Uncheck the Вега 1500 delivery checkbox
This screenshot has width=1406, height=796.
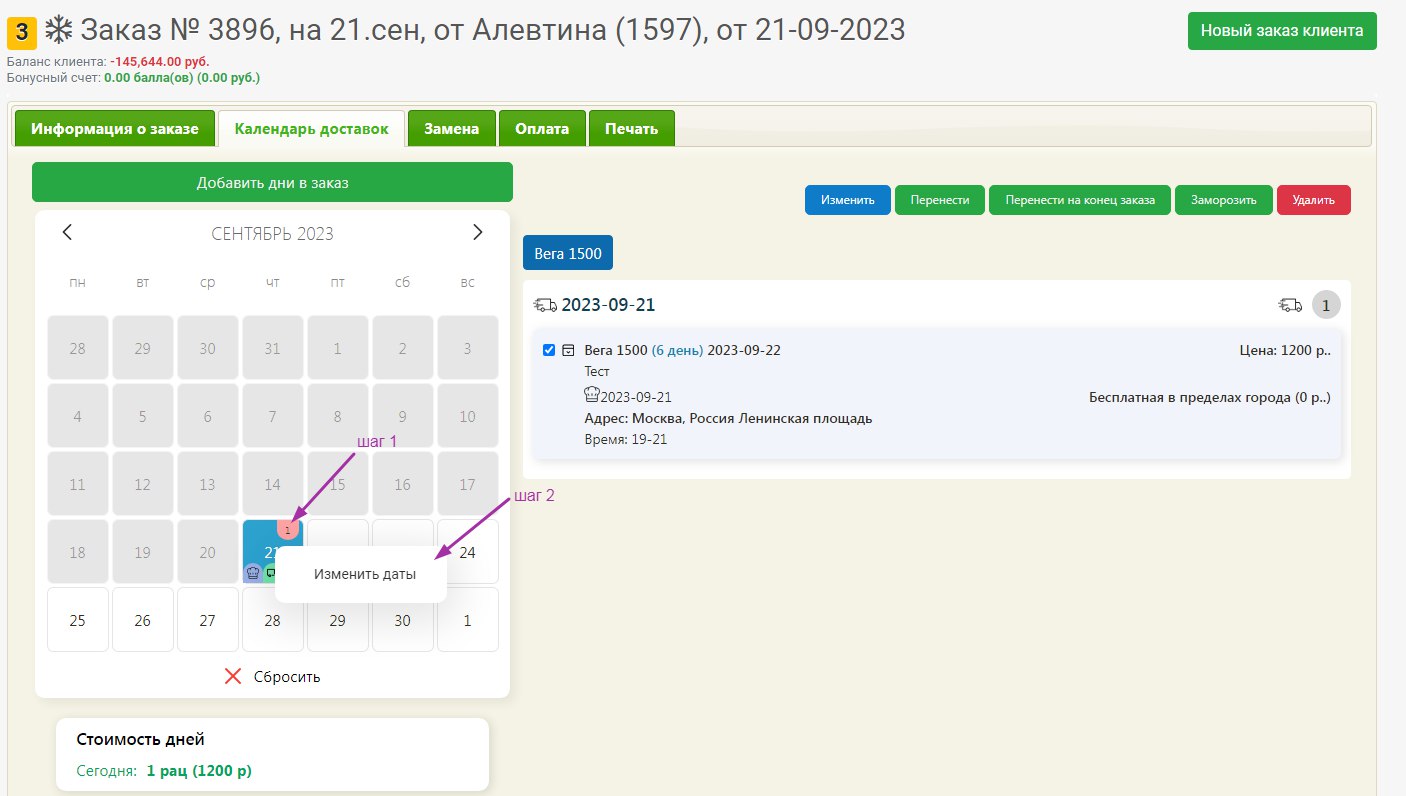tap(548, 350)
